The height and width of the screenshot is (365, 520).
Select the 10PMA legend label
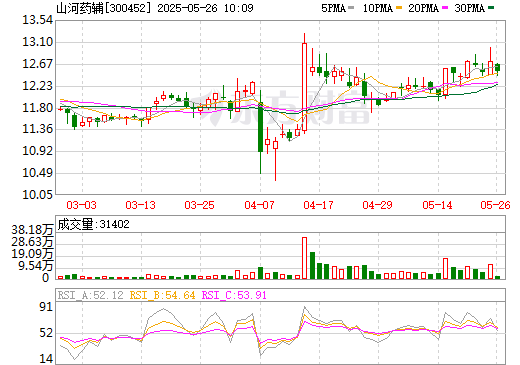coord(378,8)
